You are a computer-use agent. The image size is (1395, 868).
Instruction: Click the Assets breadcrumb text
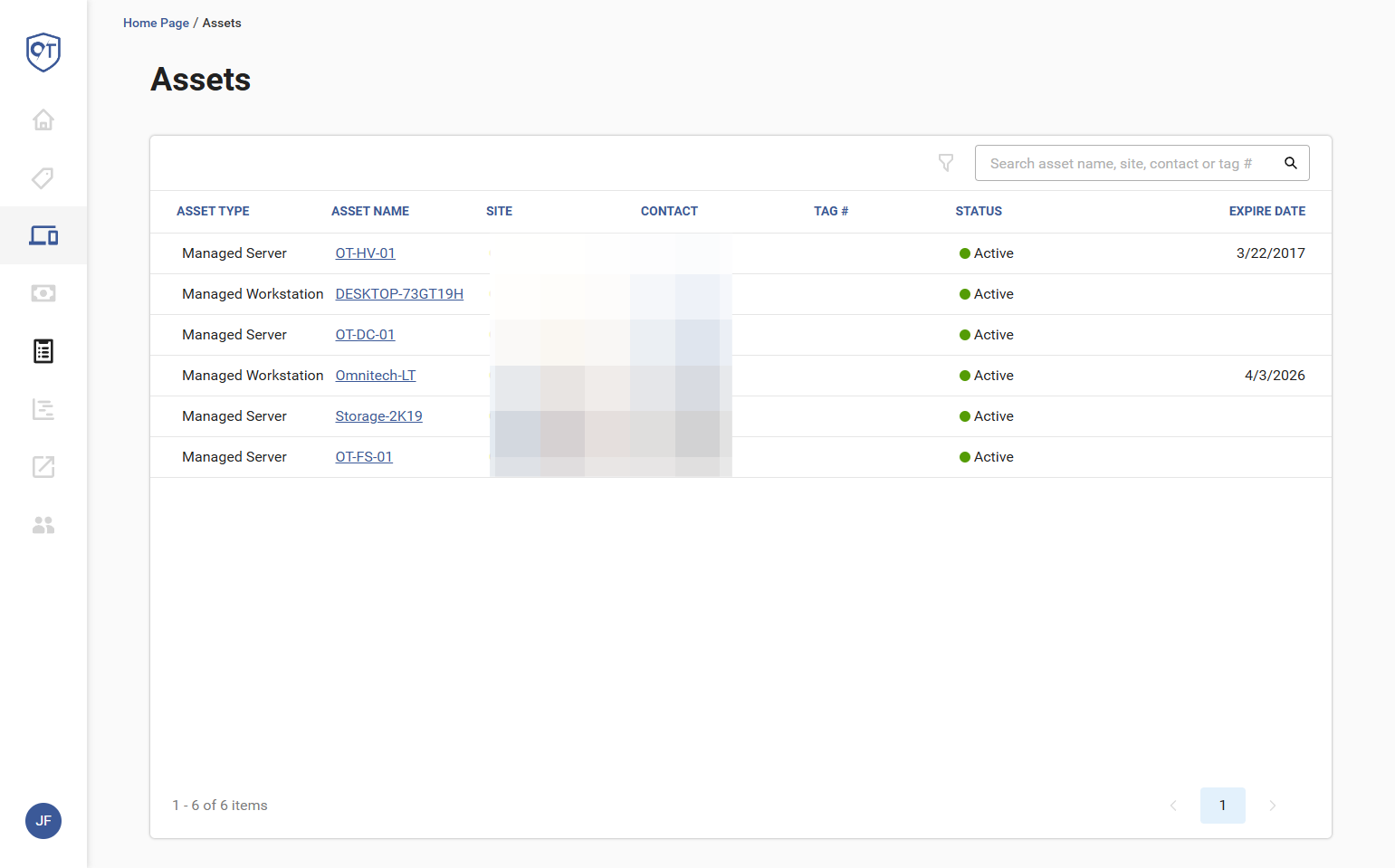click(222, 23)
